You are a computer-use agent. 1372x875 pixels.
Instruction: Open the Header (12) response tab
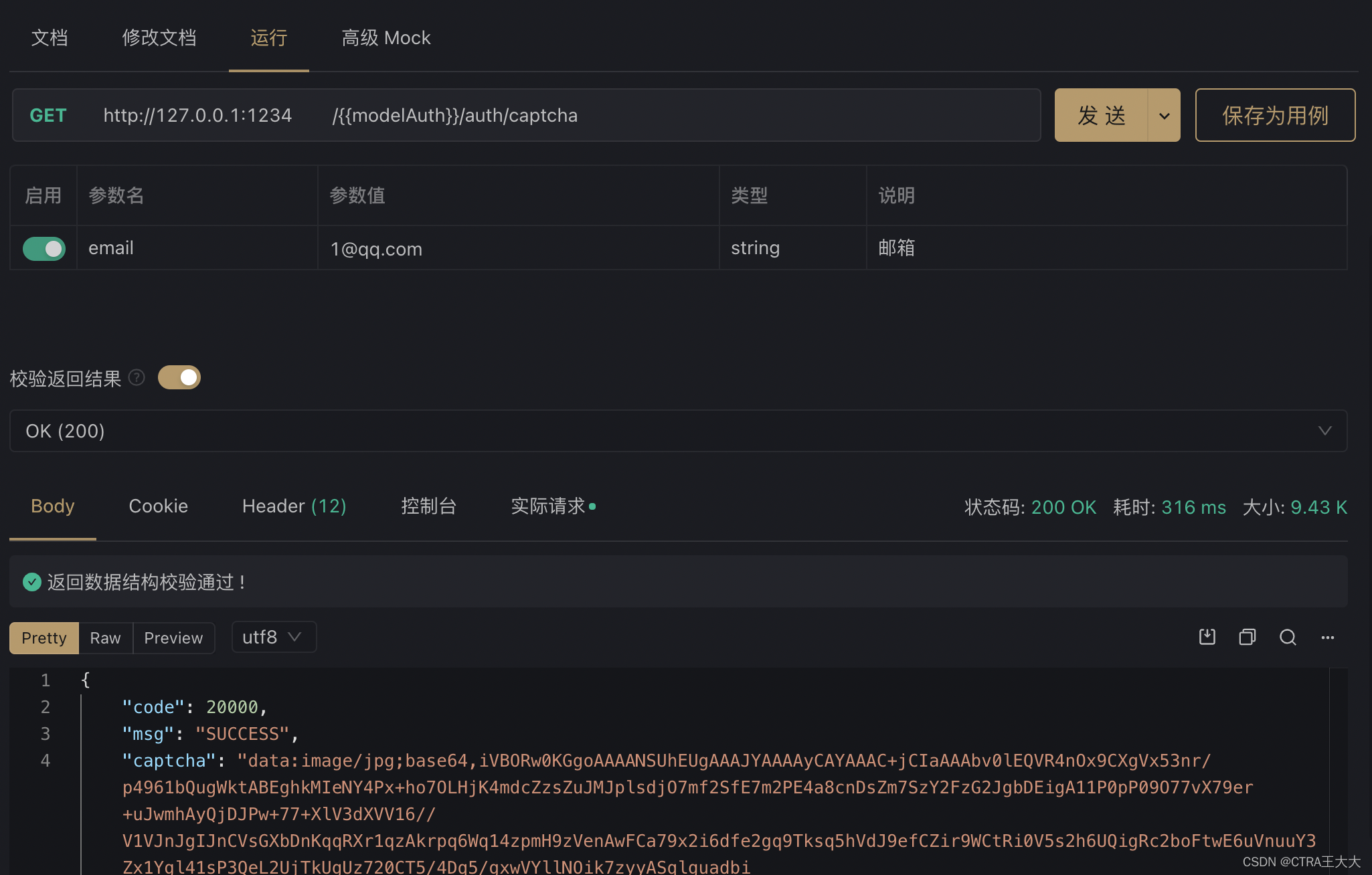[294, 506]
